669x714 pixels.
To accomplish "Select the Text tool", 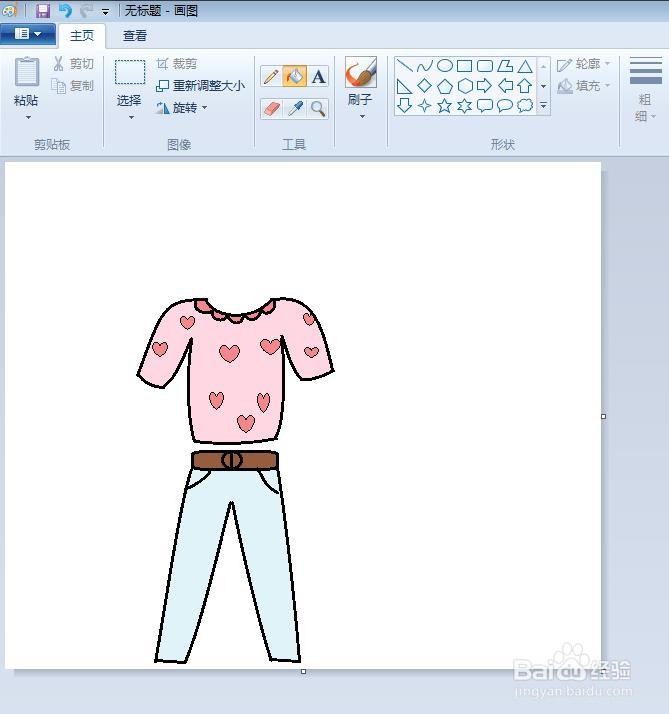I will pos(318,76).
